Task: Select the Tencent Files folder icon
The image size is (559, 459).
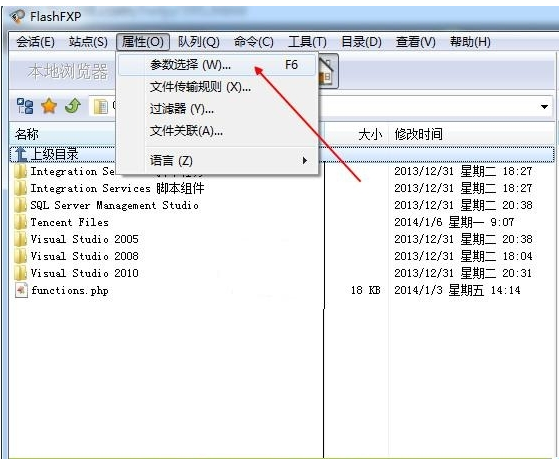Action: [x=20, y=222]
